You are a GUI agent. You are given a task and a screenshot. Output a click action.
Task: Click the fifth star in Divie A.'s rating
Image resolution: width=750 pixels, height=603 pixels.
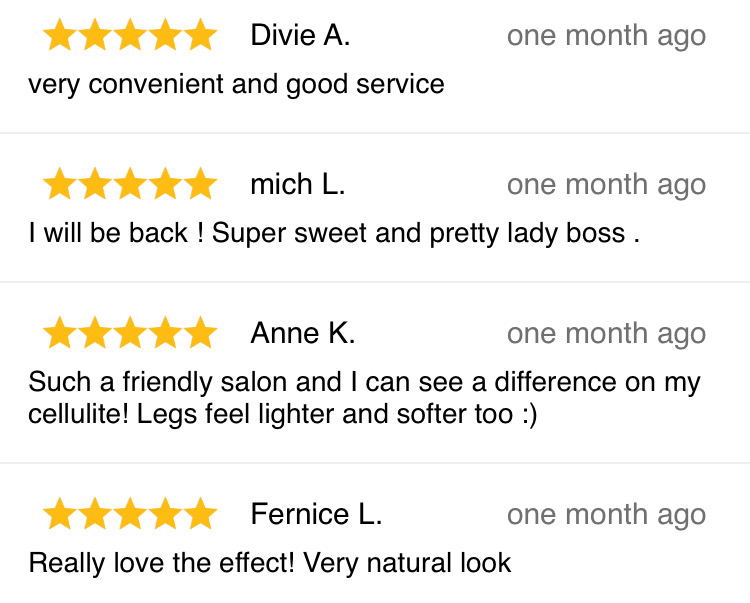(x=200, y=35)
